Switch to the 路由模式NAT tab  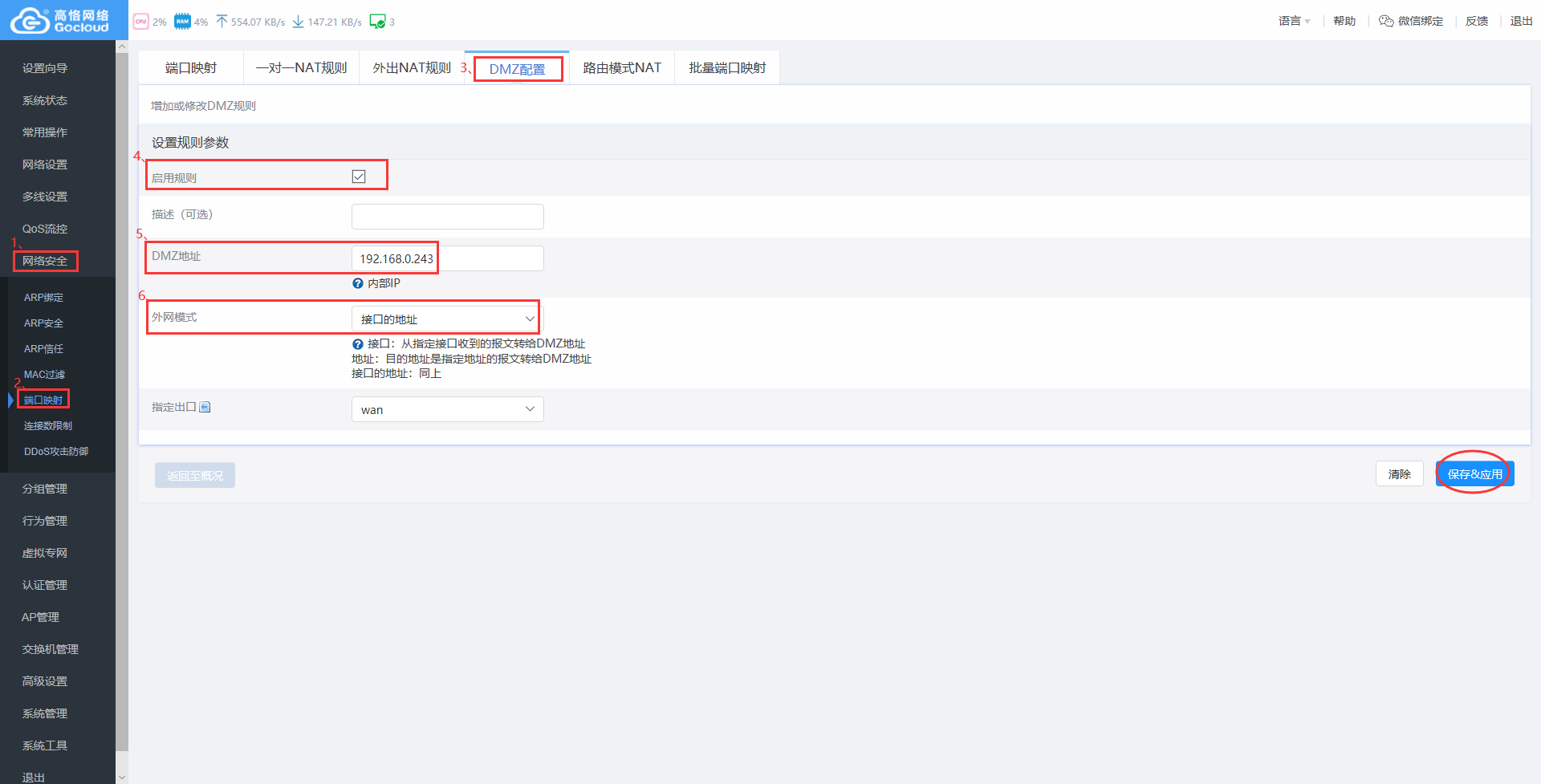pos(622,68)
